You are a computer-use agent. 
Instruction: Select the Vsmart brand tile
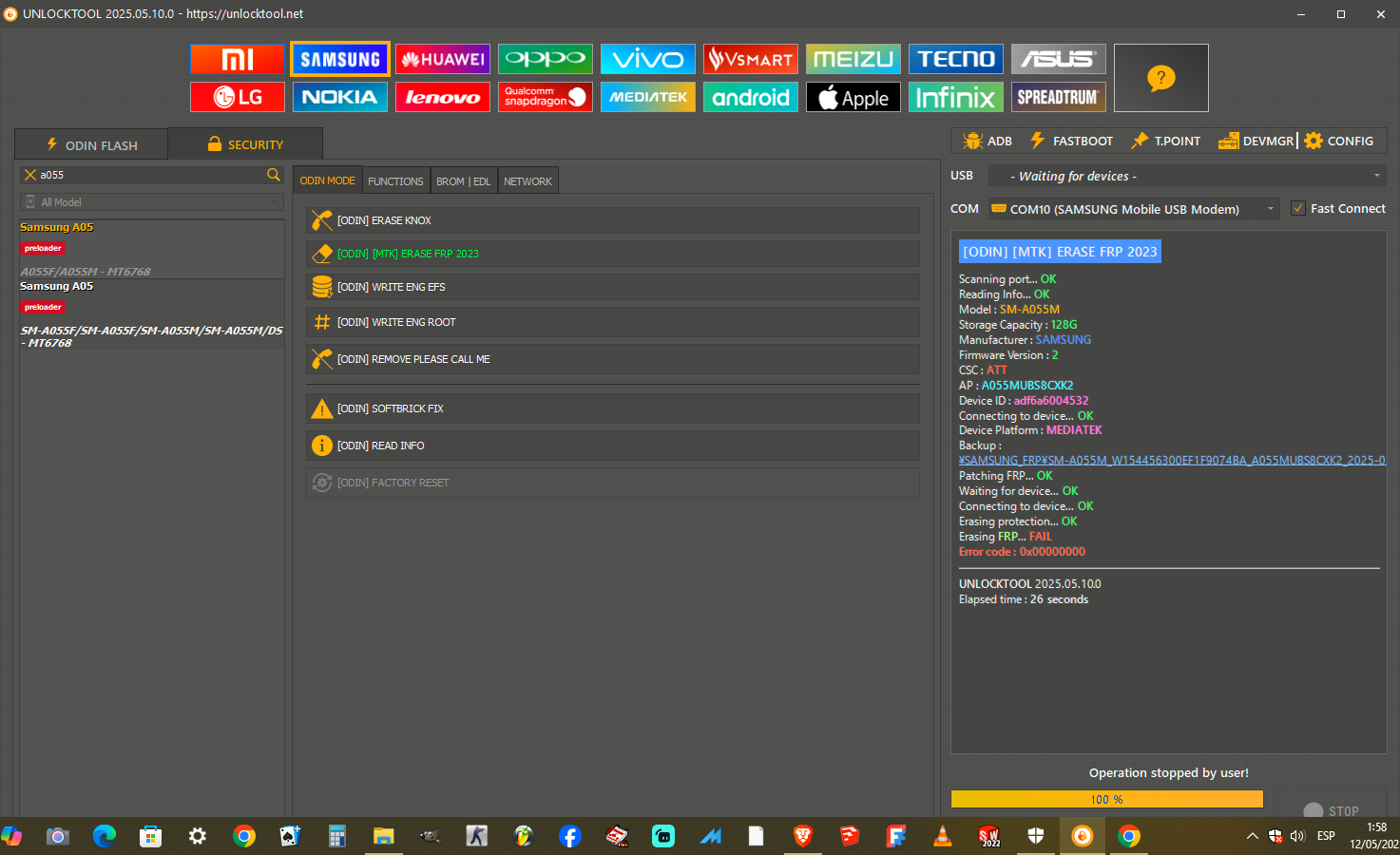point(751,59)
